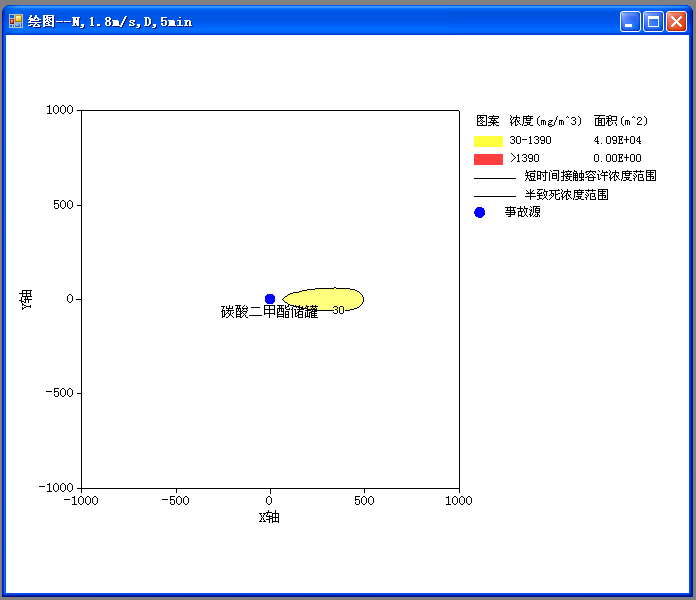Click the 碳酸二甲酯储罐 label
This screenshot has width=696, height=600.
269,312
